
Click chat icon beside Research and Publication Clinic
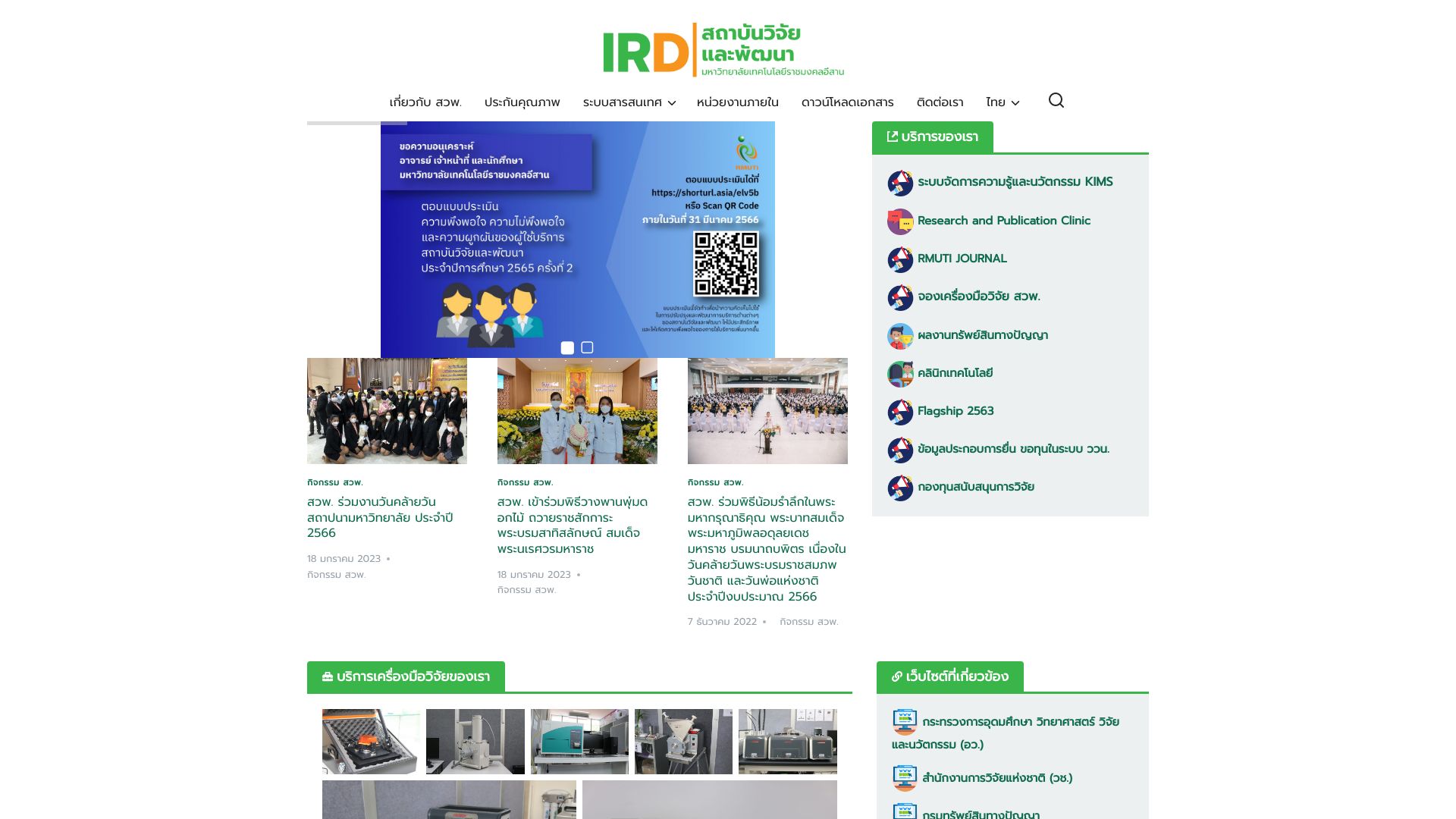pyautogui.click(x=900, y=221)
